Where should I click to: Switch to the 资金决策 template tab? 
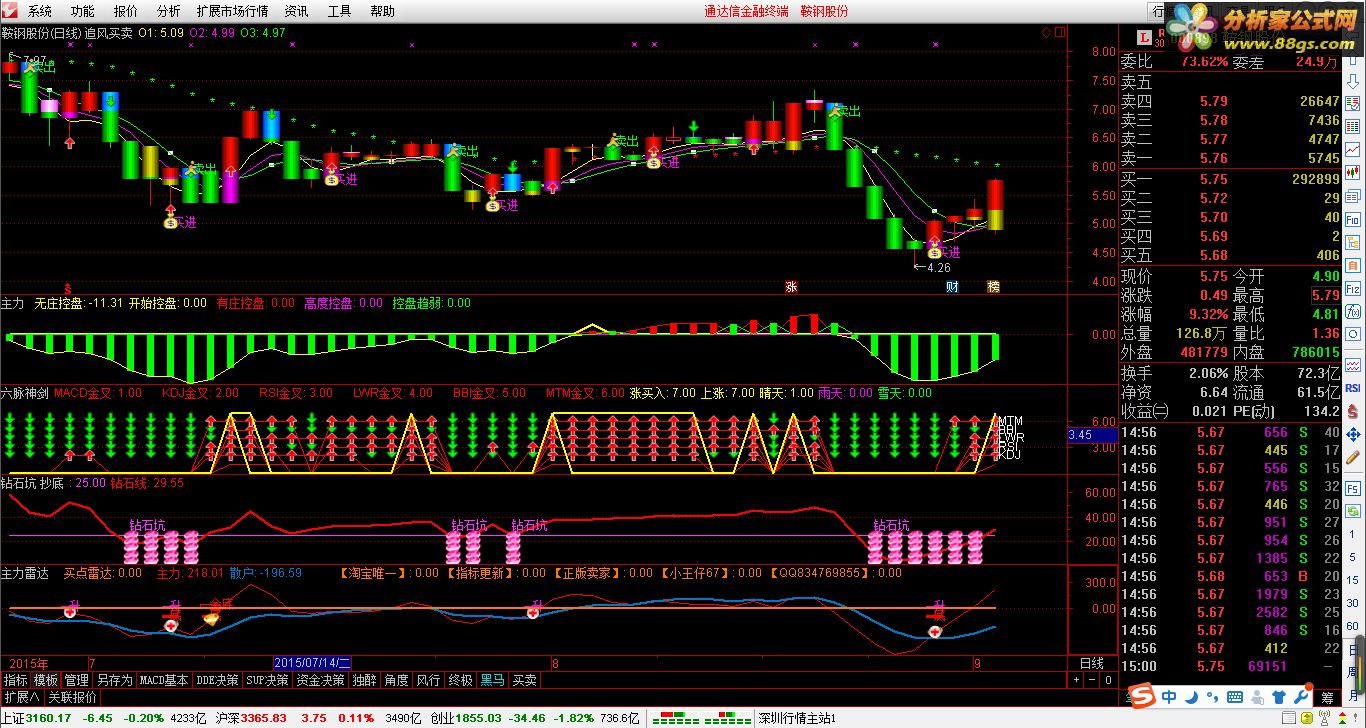pyautogui.click(x=320, y=680)
